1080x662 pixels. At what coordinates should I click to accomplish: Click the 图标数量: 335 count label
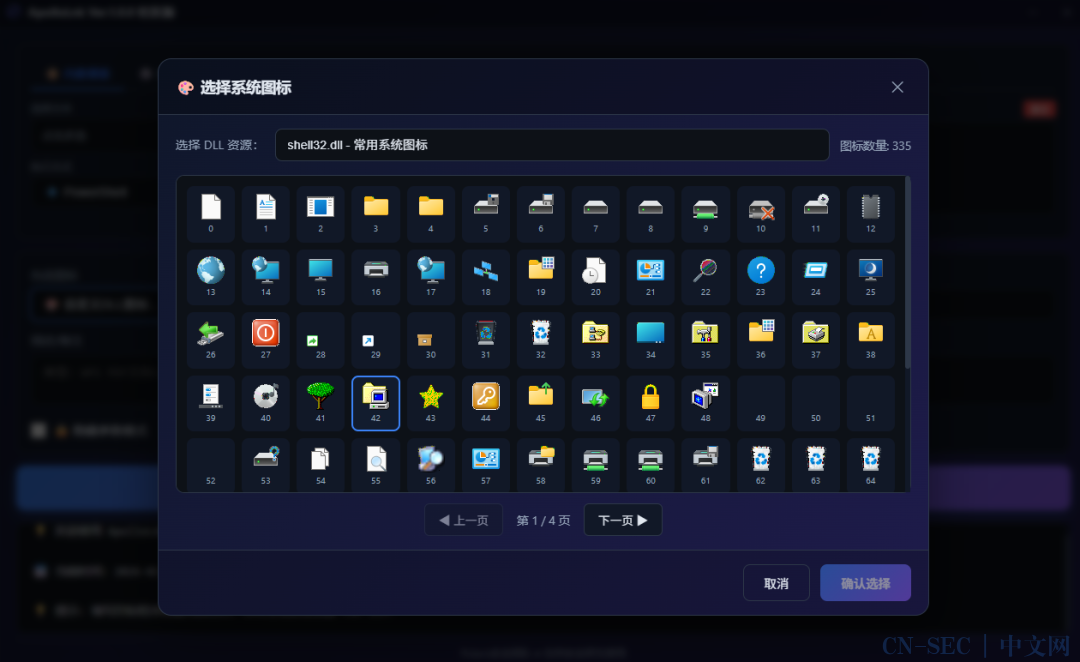click(x=875, y=146)
